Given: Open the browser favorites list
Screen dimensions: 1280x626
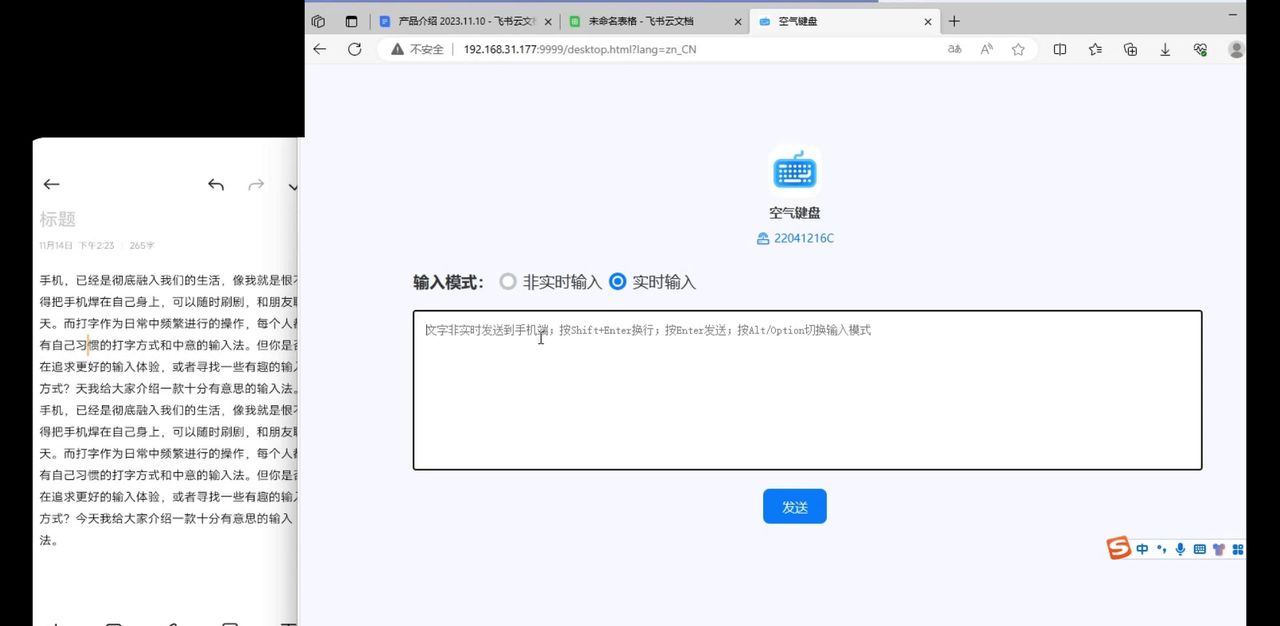Looking at the screenshot, I should pos(1095,49).
